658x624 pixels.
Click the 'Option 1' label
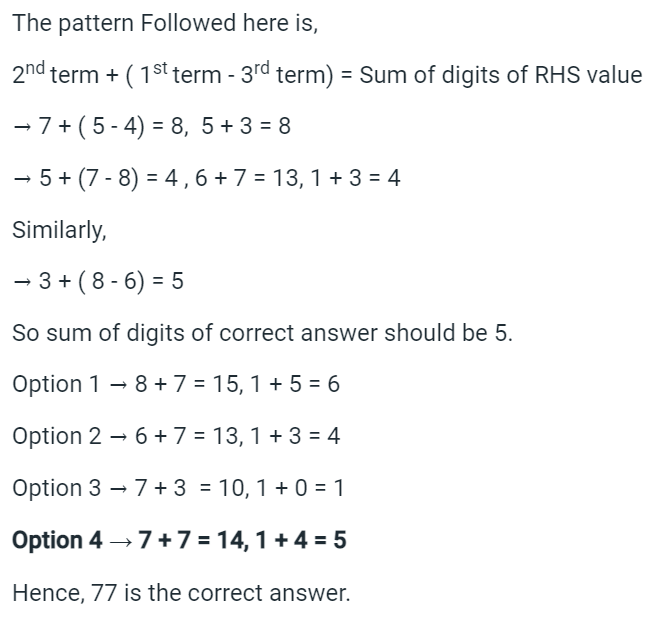[56, 385]
